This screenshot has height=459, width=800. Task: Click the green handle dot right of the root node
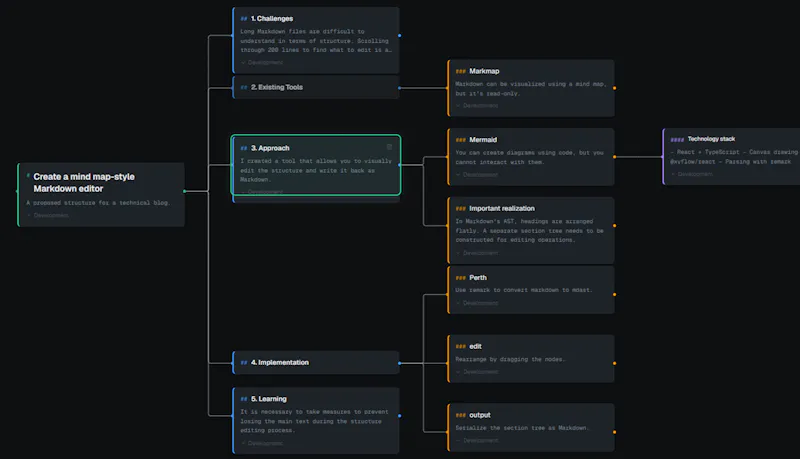click(x=185, y=191)
